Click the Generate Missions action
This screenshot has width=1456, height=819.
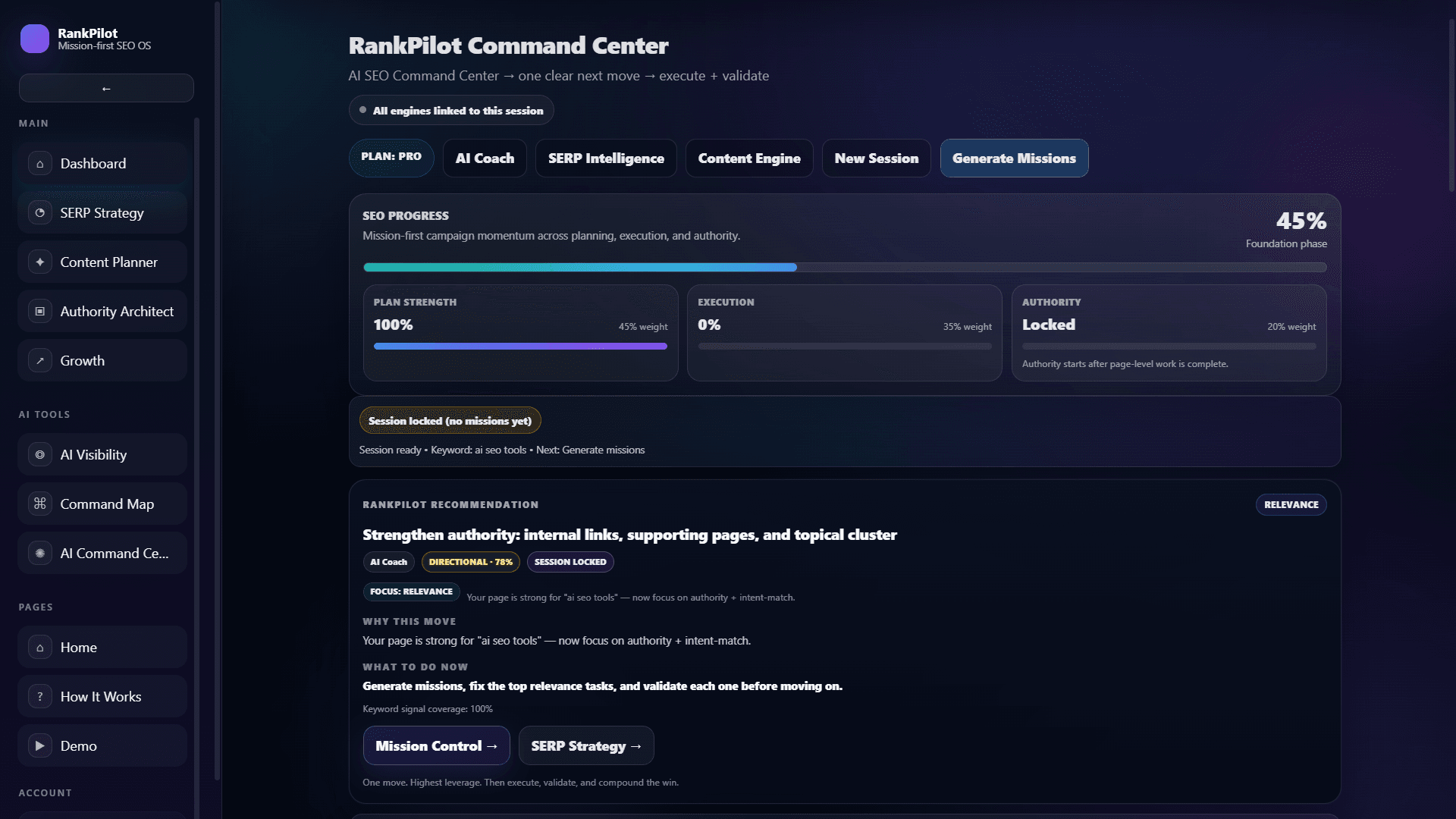point(1014,158)
